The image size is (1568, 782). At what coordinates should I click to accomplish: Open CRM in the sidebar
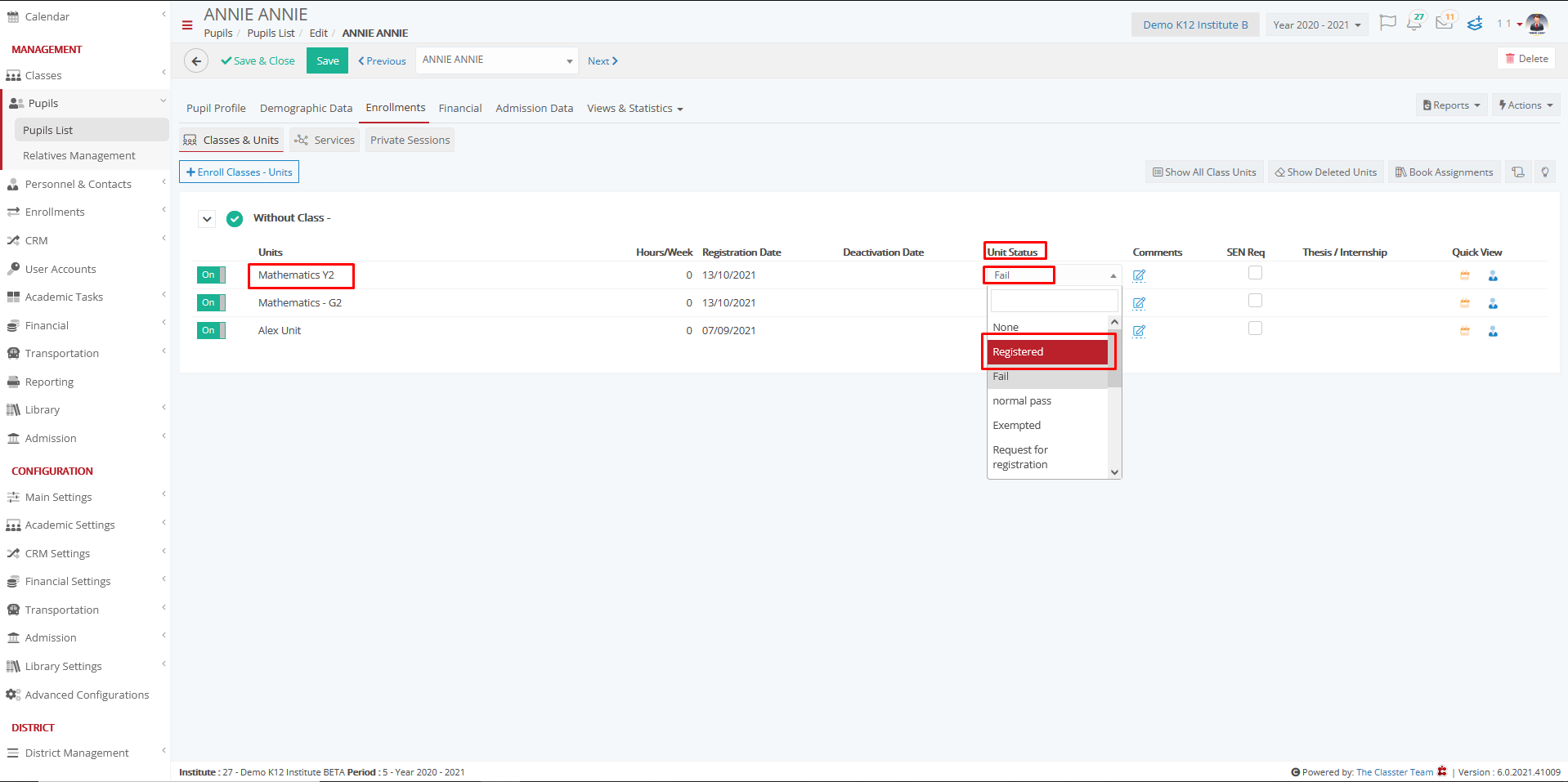click(36, 240)
